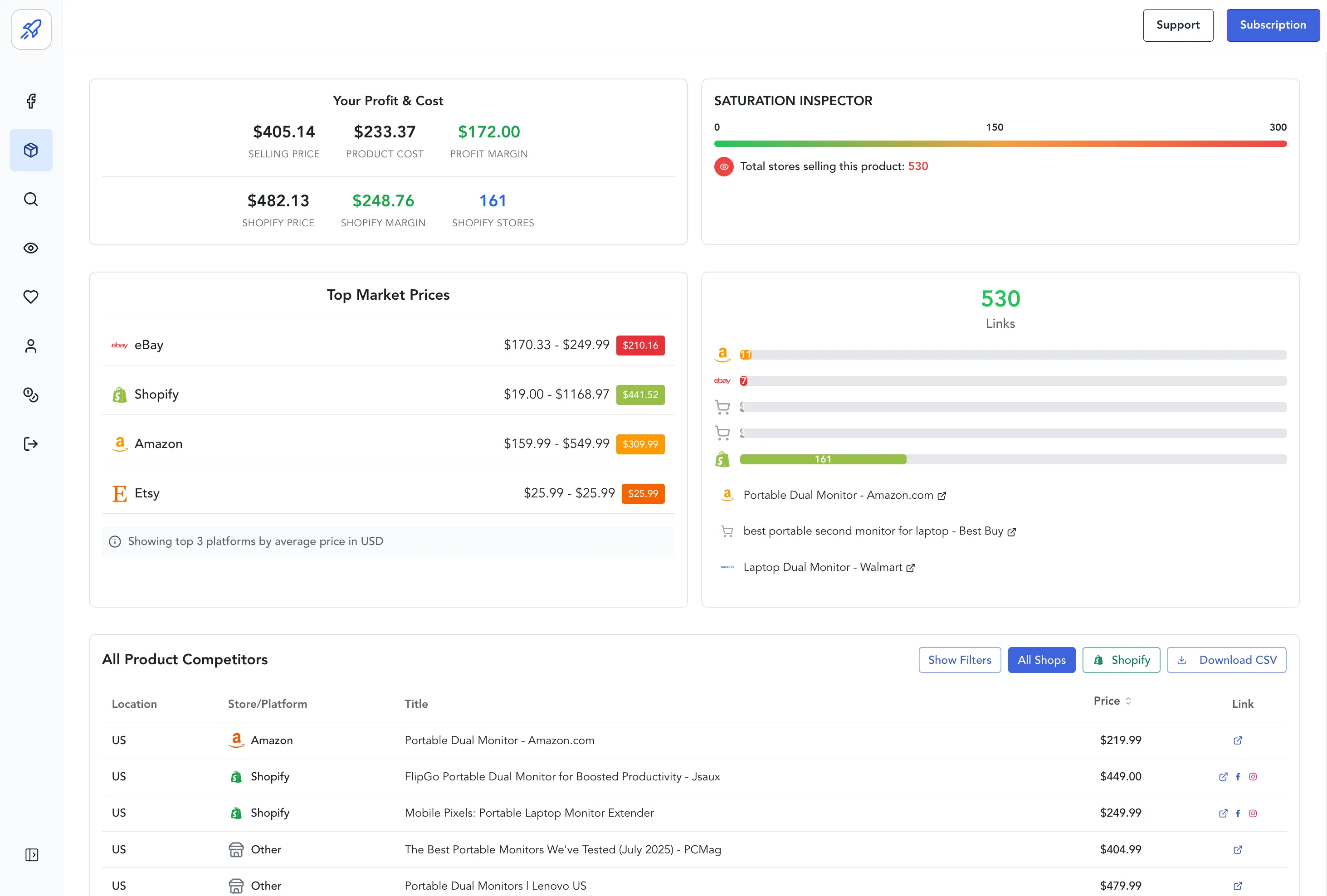Viewport: 1327px width, 896px height.
Task: Click the Amazon $309.99 average price badge
Action: [x=640, y=444]
